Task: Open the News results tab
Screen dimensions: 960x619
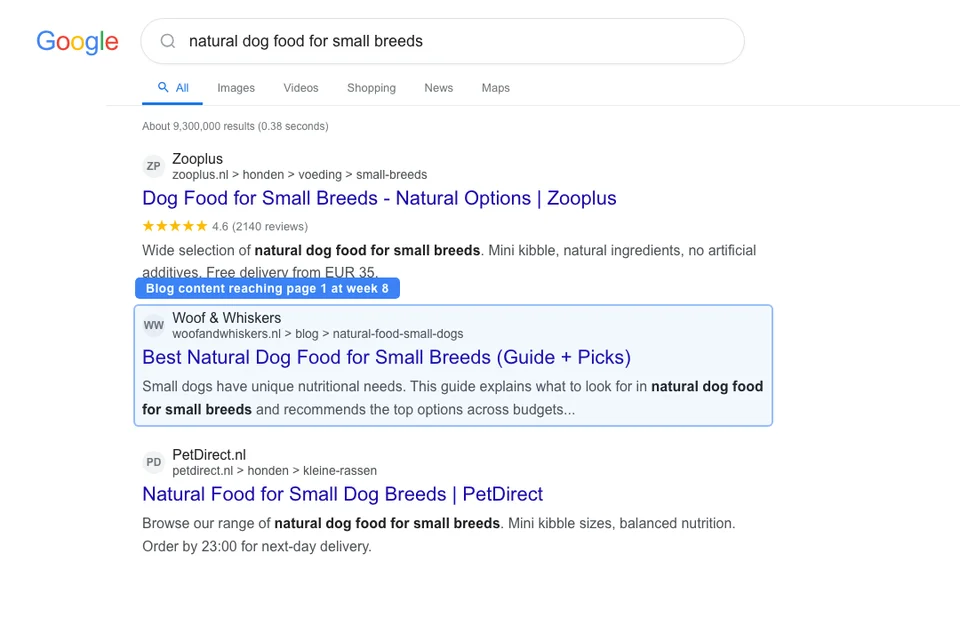Action: pyautogui.click(x=438, y=88)
